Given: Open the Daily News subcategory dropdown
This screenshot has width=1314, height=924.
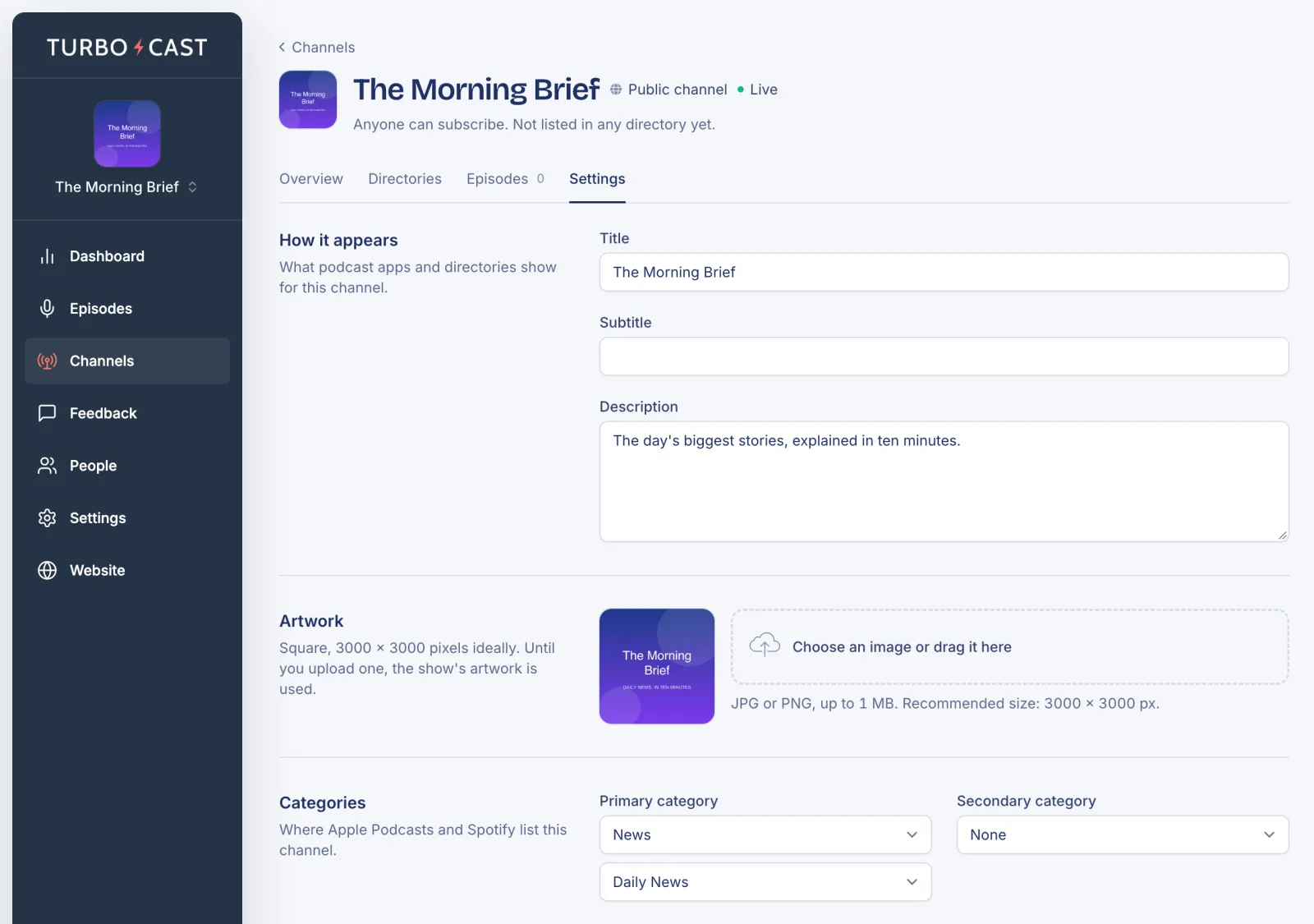Looking at the screenshot, I should (x=765, y=882).
